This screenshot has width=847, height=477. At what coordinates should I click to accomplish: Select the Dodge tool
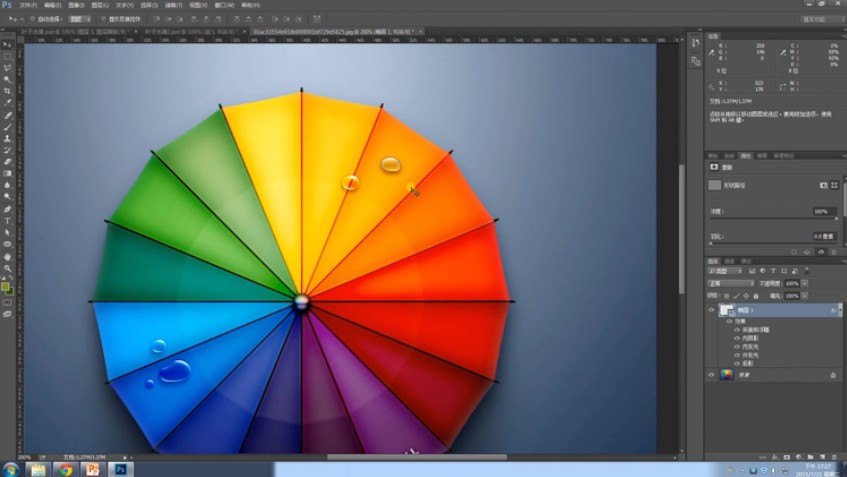pos(7,197)
